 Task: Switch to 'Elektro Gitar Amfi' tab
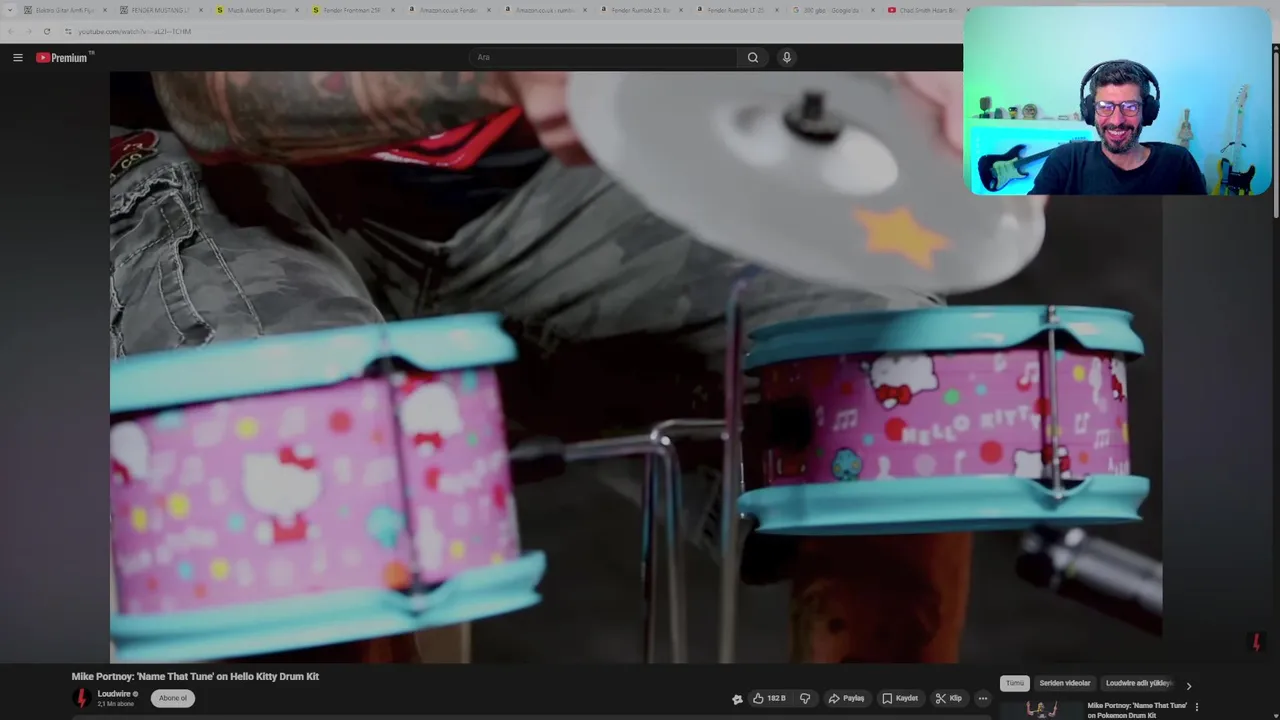(x=64, y=10)
